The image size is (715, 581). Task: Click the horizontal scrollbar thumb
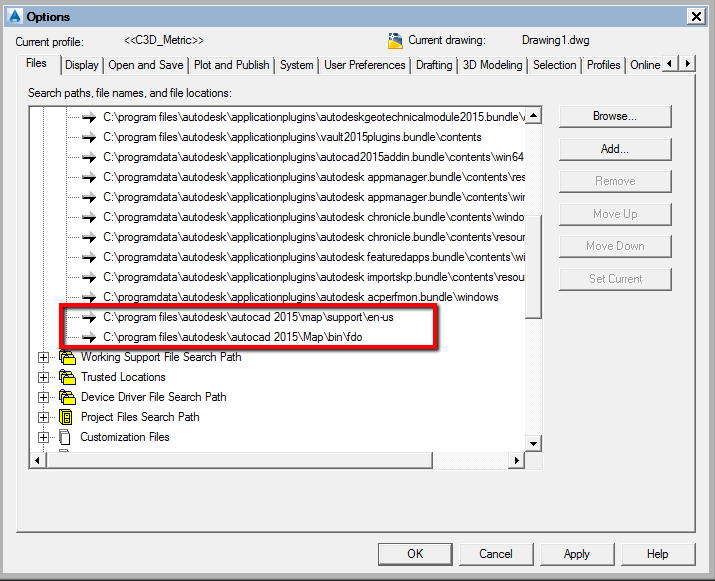point(239,461)
